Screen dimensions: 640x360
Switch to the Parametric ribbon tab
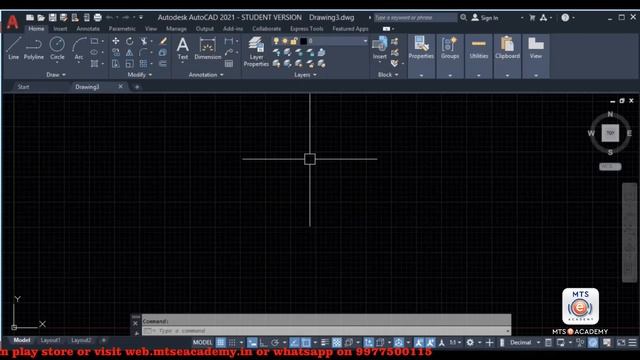122,29
